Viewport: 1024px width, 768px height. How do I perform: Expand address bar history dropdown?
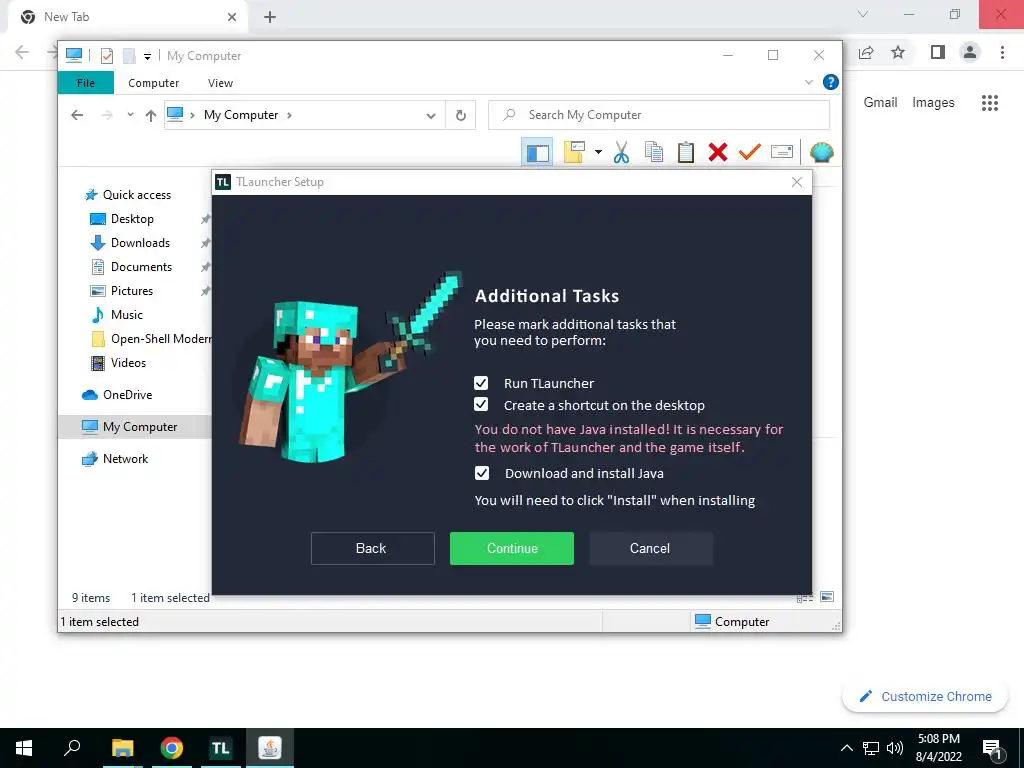430,116
